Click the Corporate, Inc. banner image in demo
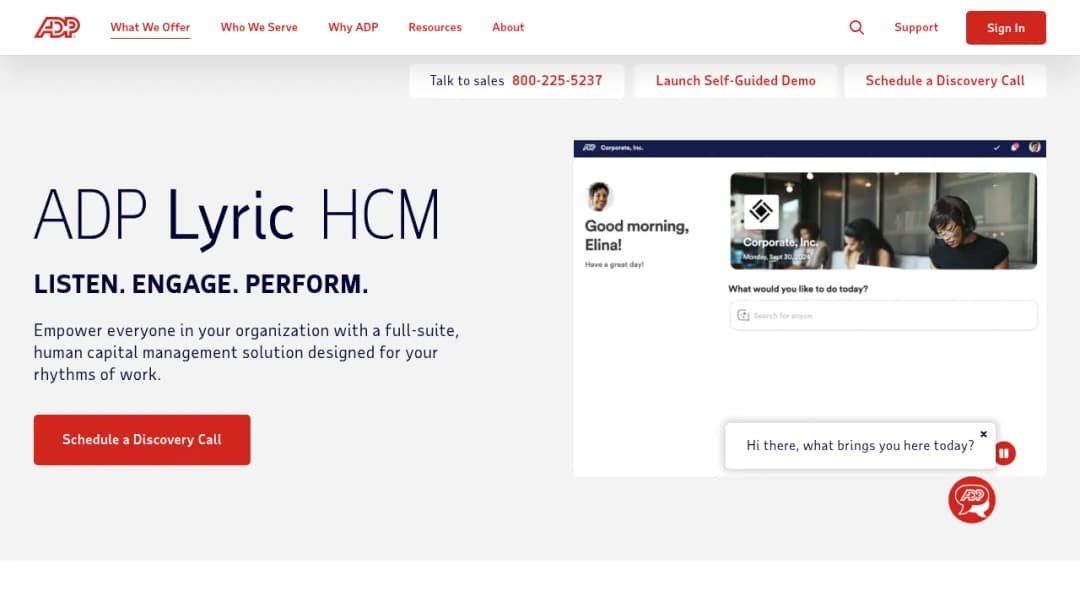 click(x=883, y=220)
